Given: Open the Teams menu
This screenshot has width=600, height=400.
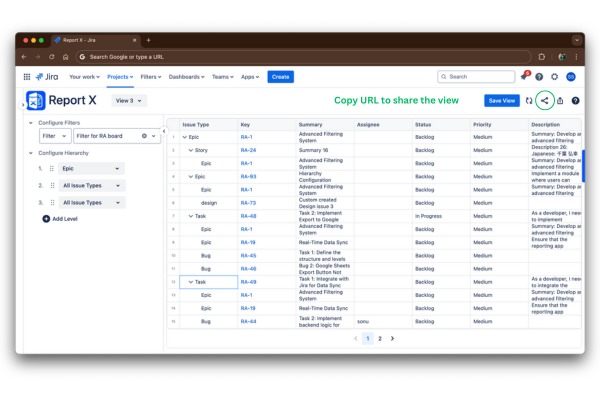Looking at the screenshot, I should pos(223,77).
